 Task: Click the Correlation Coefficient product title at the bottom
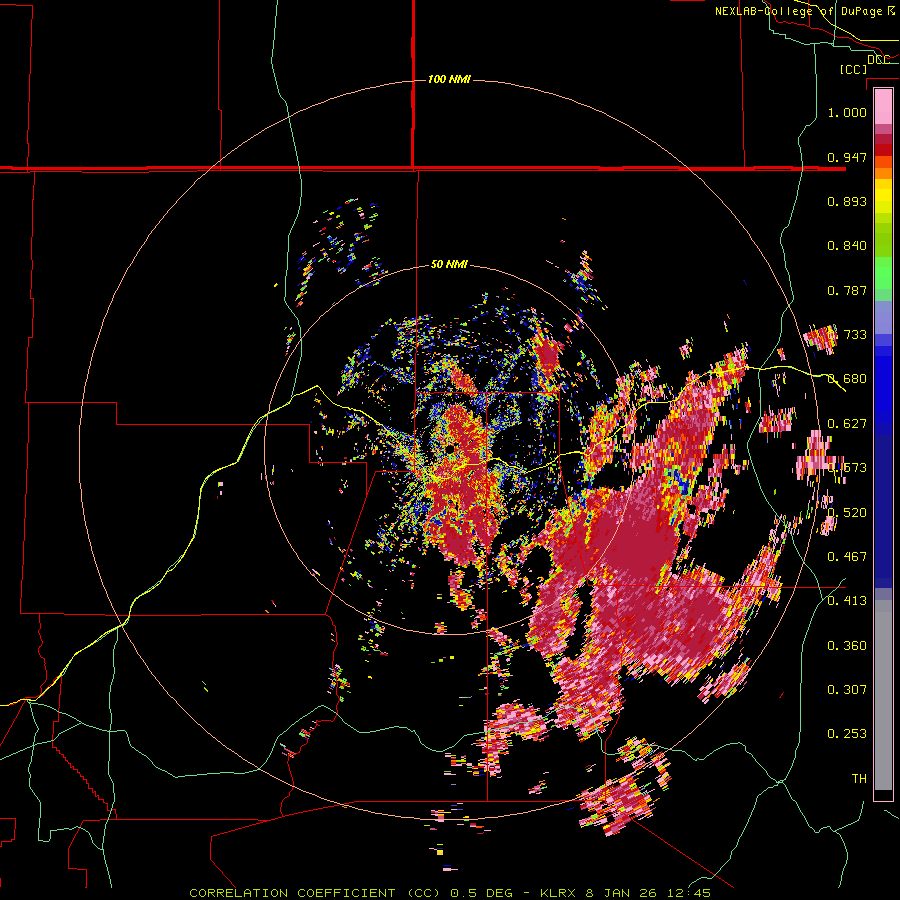click(449, 893)
